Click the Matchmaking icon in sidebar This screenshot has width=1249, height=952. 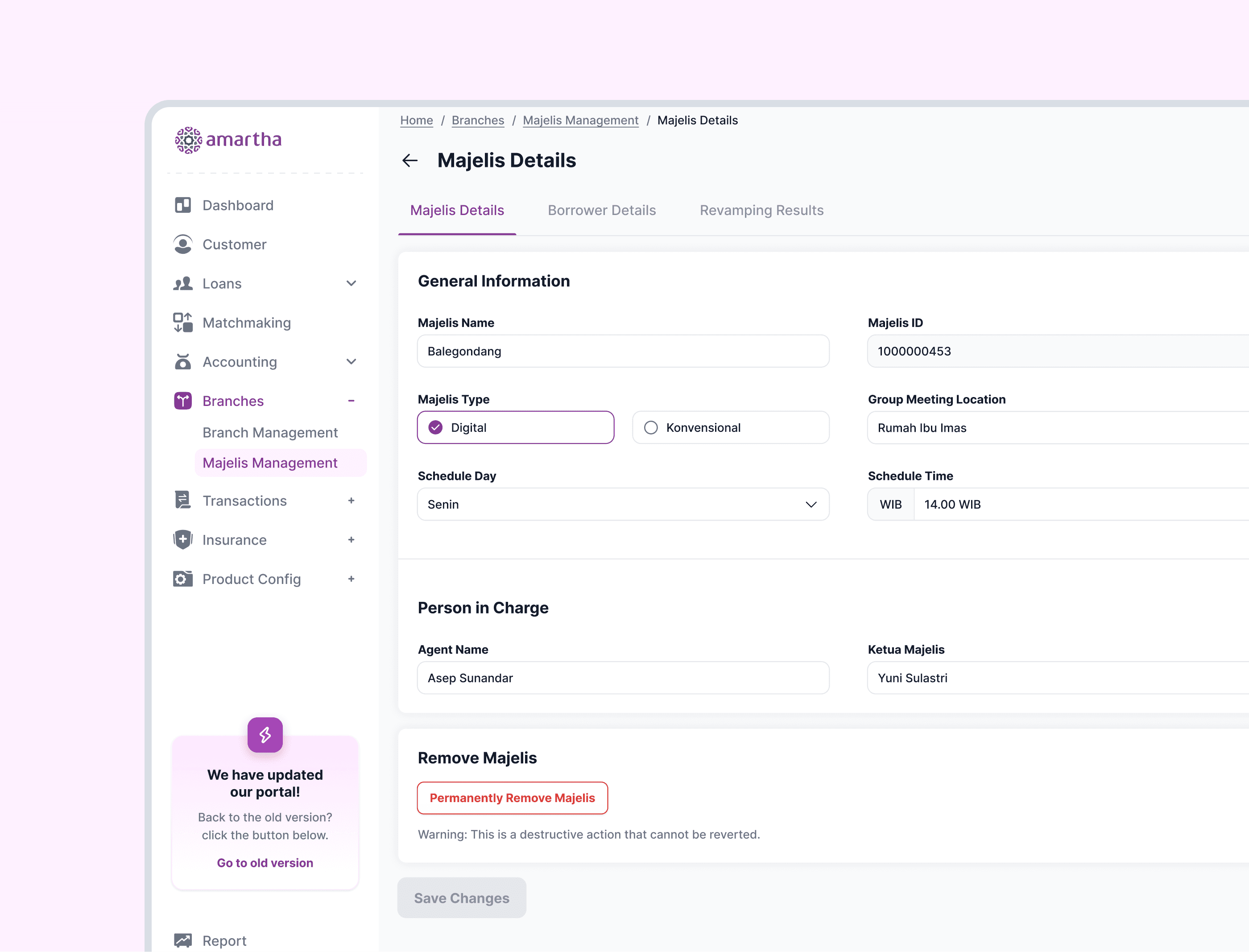[x=182, y=323]
